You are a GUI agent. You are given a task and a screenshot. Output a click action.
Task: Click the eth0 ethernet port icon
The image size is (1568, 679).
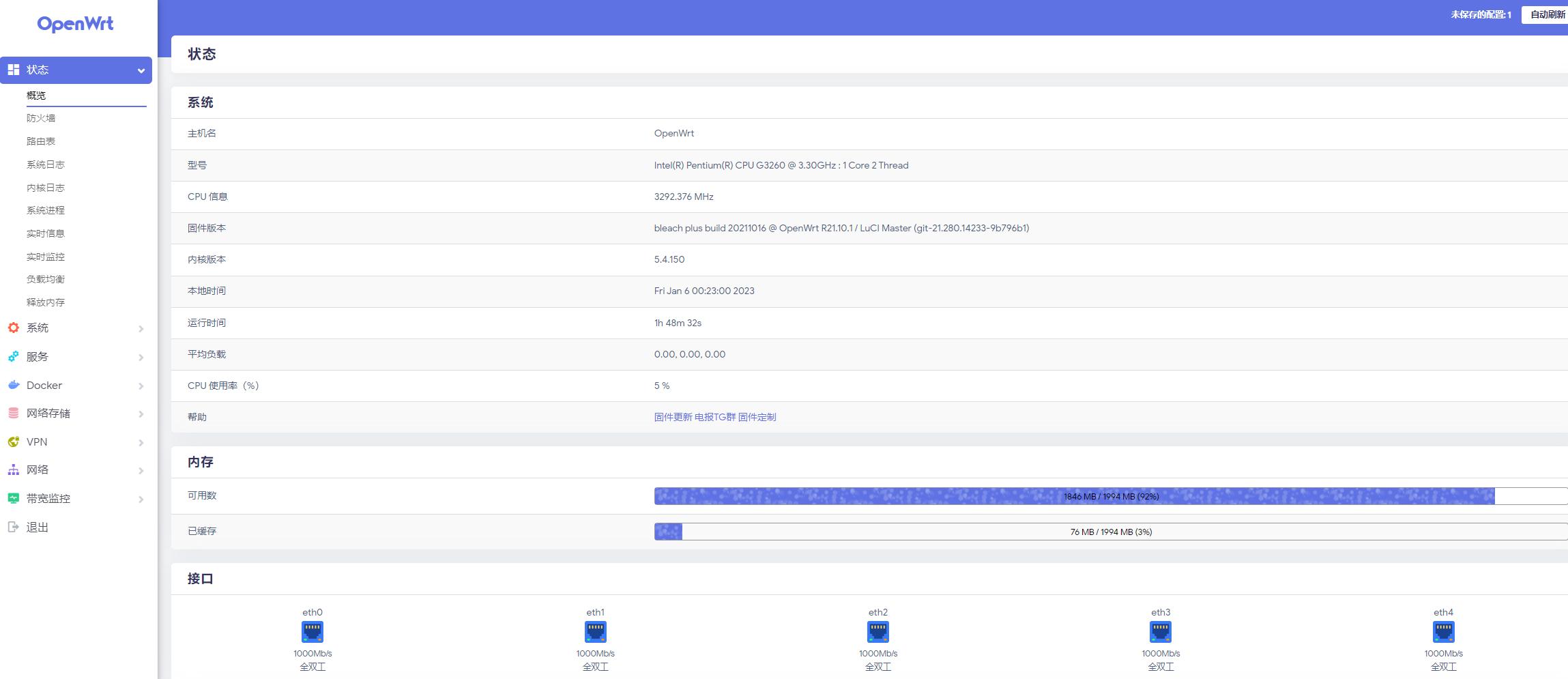pyautogui.click(x=313, y=632)
